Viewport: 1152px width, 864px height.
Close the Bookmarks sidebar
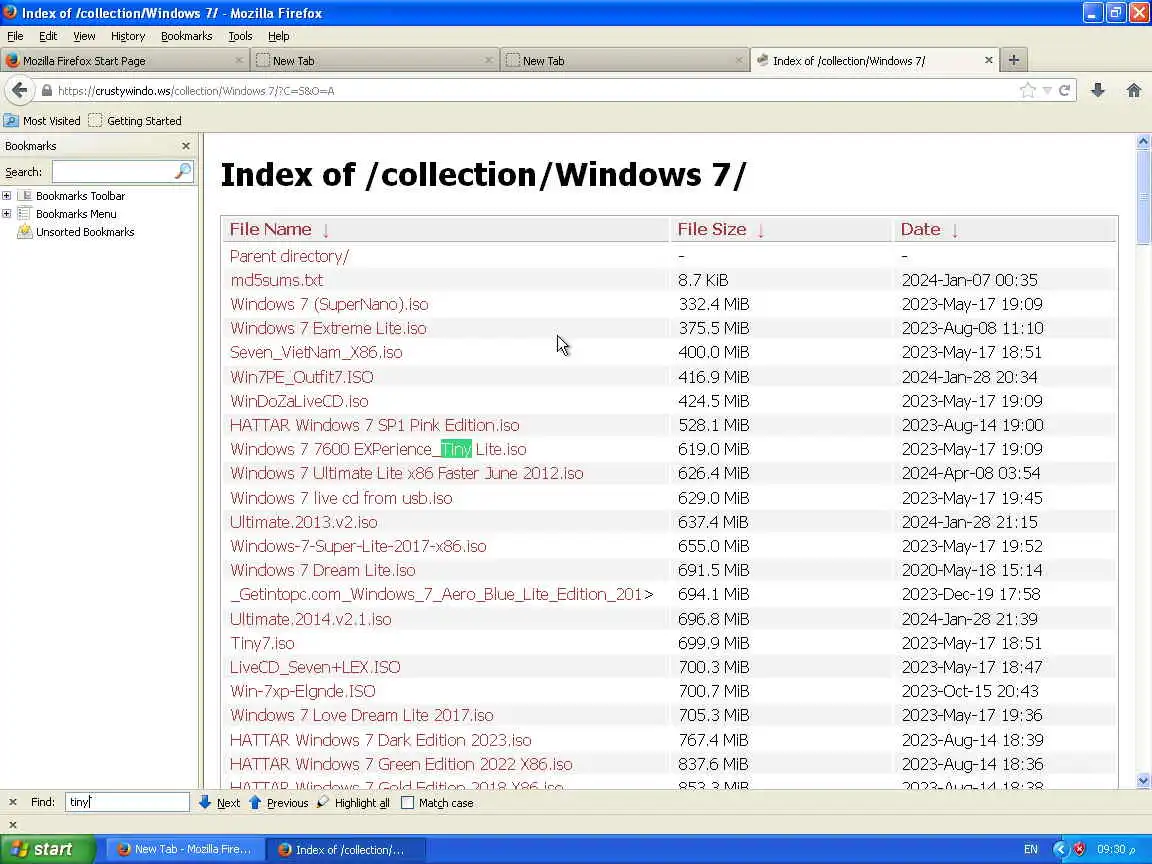coord(186,145)
